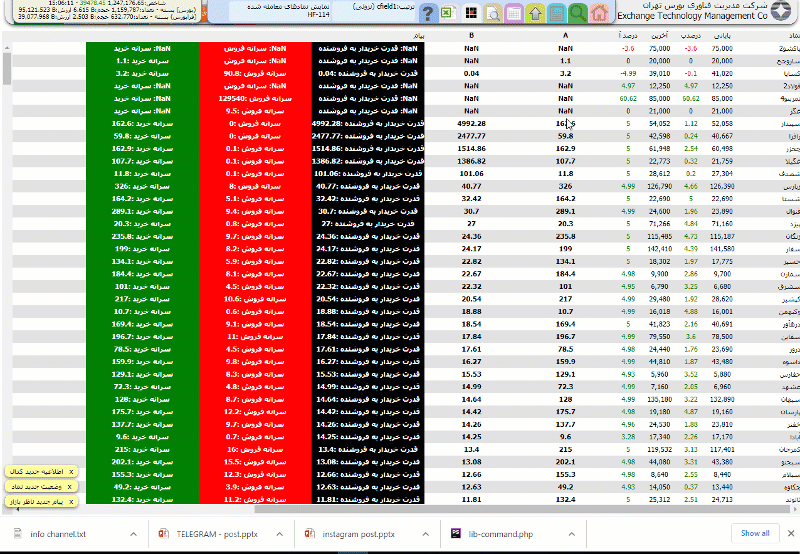
Task: Click the vertical scrollbar thumb at left
Action: coord(7,69)
